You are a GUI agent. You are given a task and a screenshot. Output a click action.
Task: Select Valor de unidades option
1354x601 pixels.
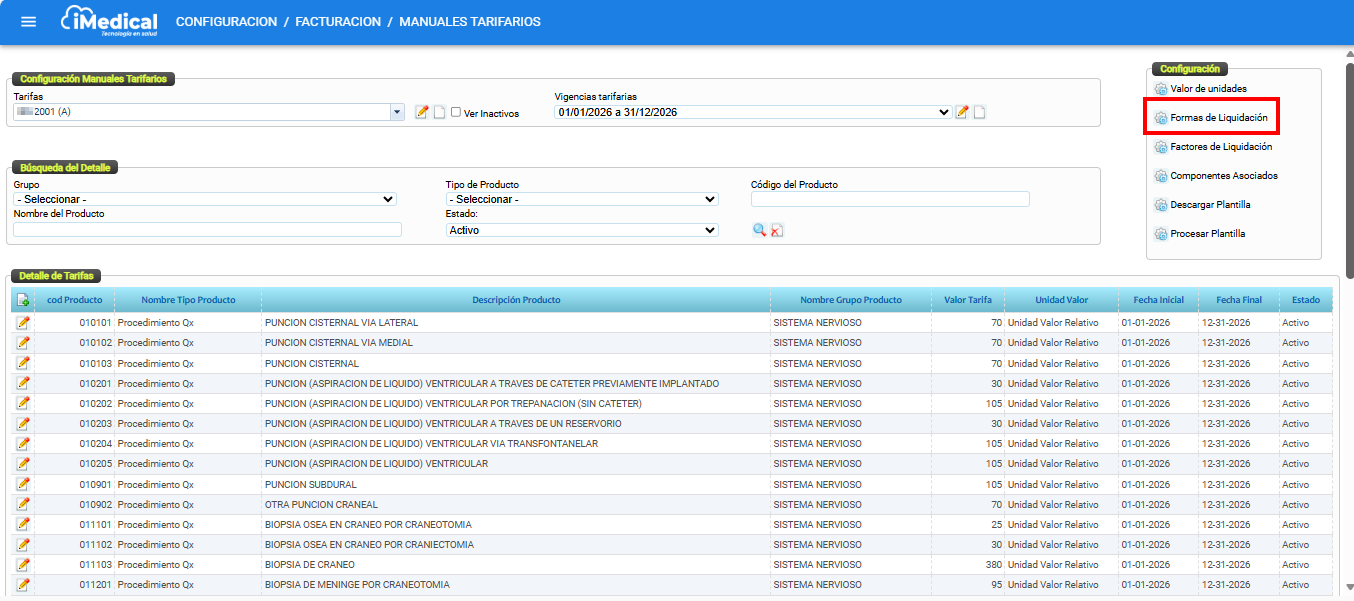[1208, 89]
